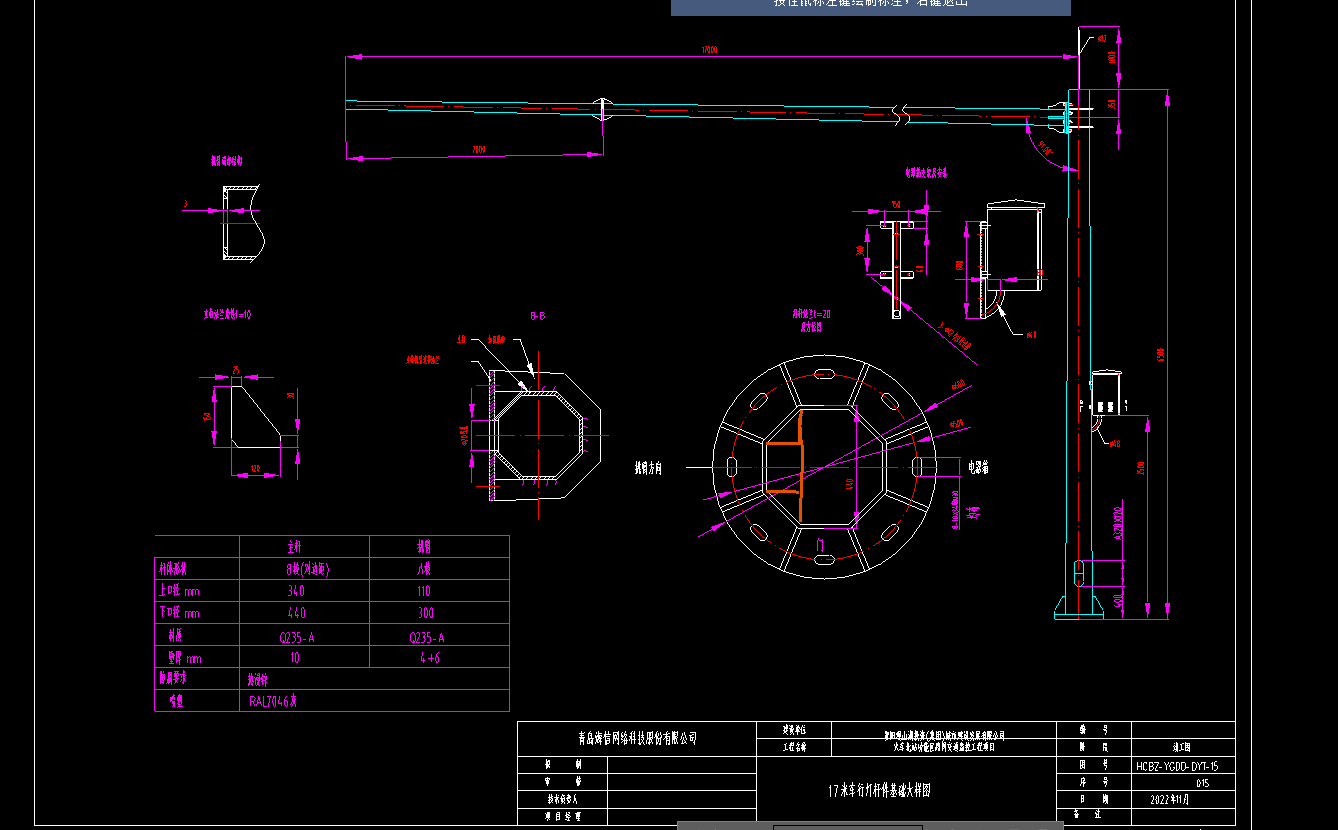Click drawing title 17米车行灯杆件基础大样图

click(x=880, y=790)
